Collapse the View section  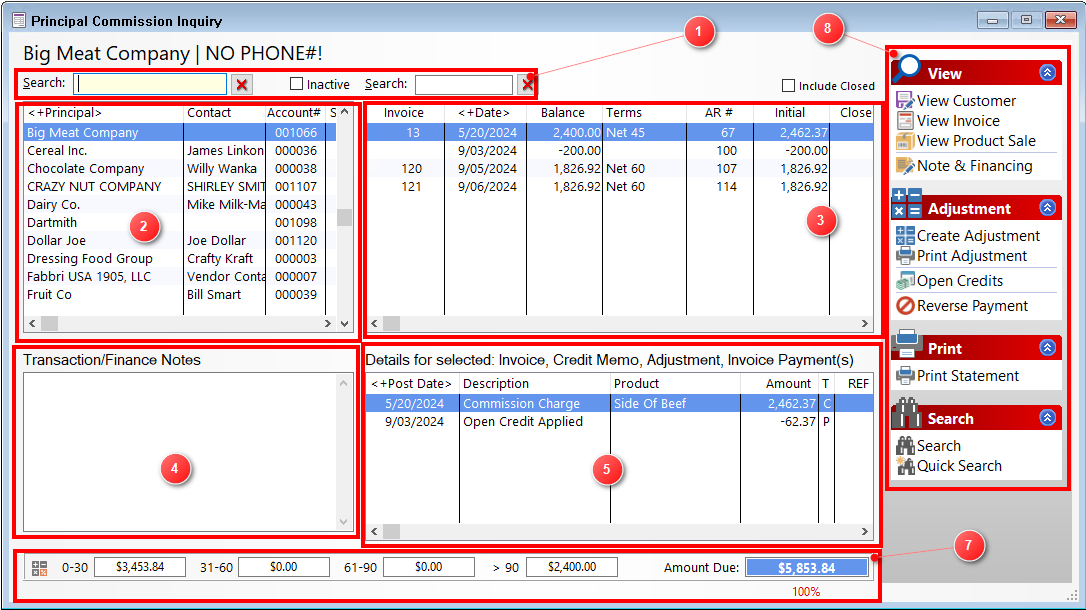click(1047, 73)
